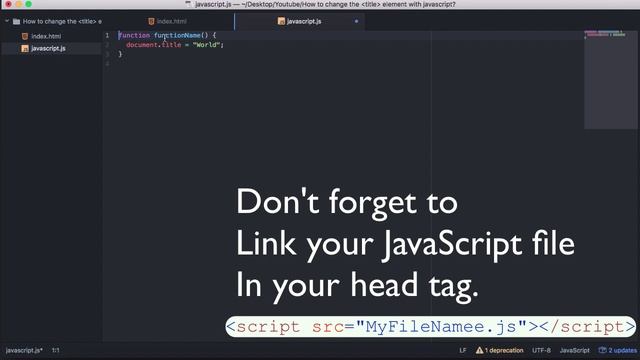The image size is (640, 360).
Task: Change file encoding via UTF-8
Action: (x=541, y=350)
